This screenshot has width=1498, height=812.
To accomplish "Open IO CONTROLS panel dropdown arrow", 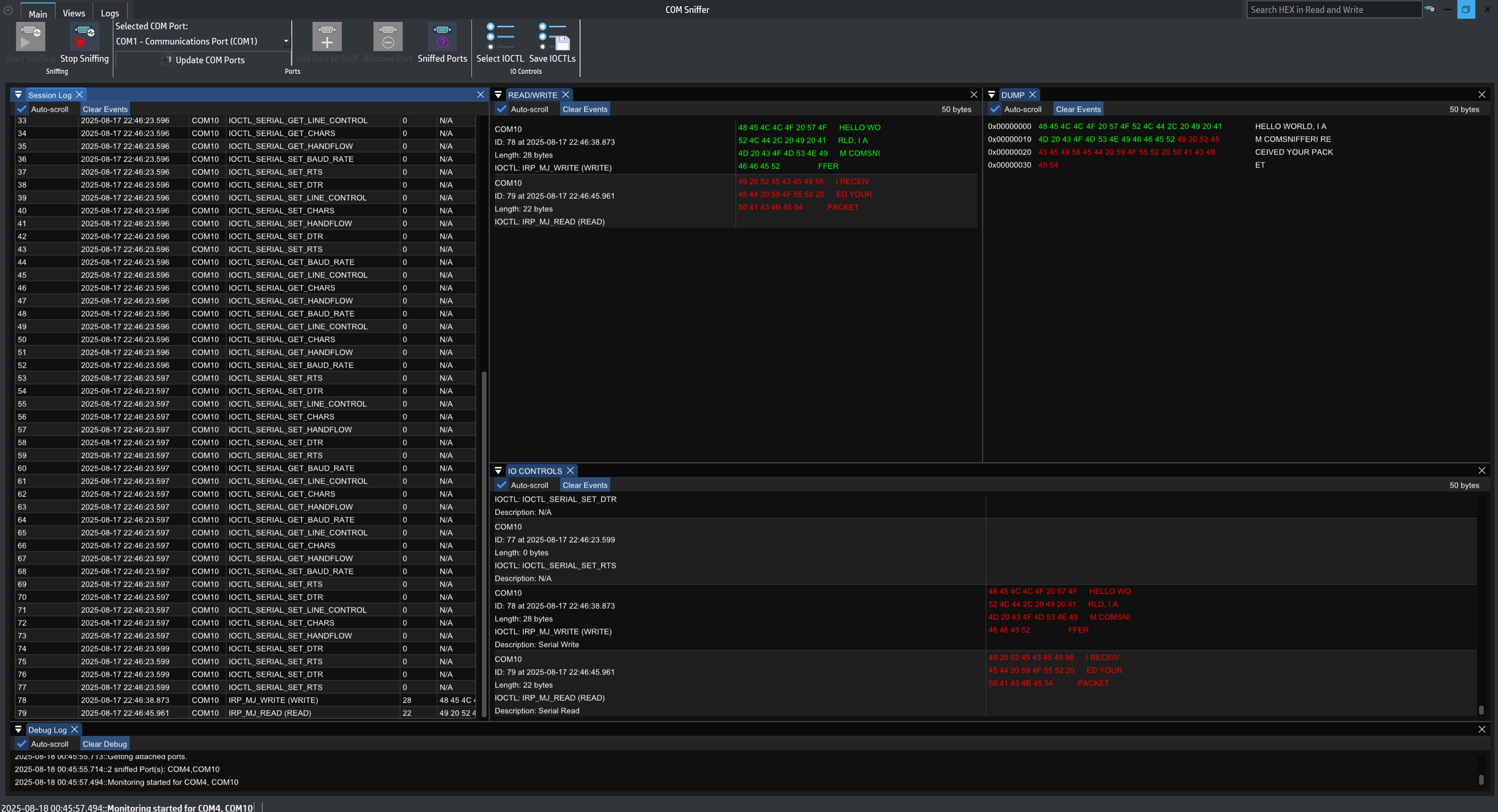I will (x=498, y=471).
